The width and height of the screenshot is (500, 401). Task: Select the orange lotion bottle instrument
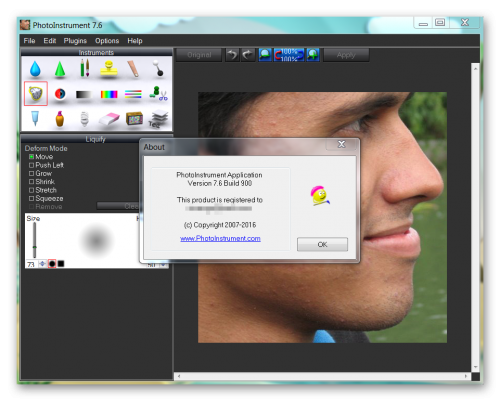pyautogui.click(x=60, y=119)
